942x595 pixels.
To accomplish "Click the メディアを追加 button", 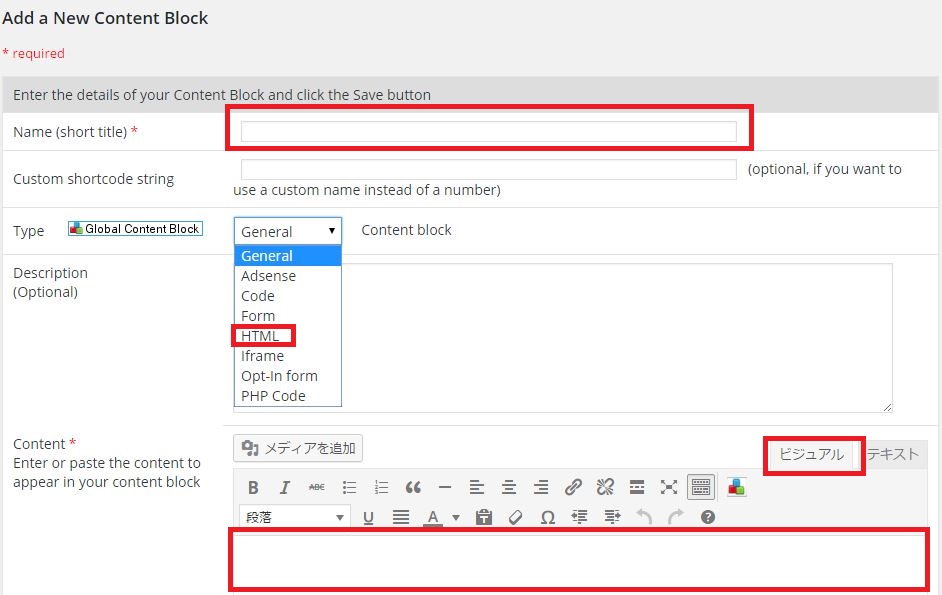I will click(x=298, y=448).
